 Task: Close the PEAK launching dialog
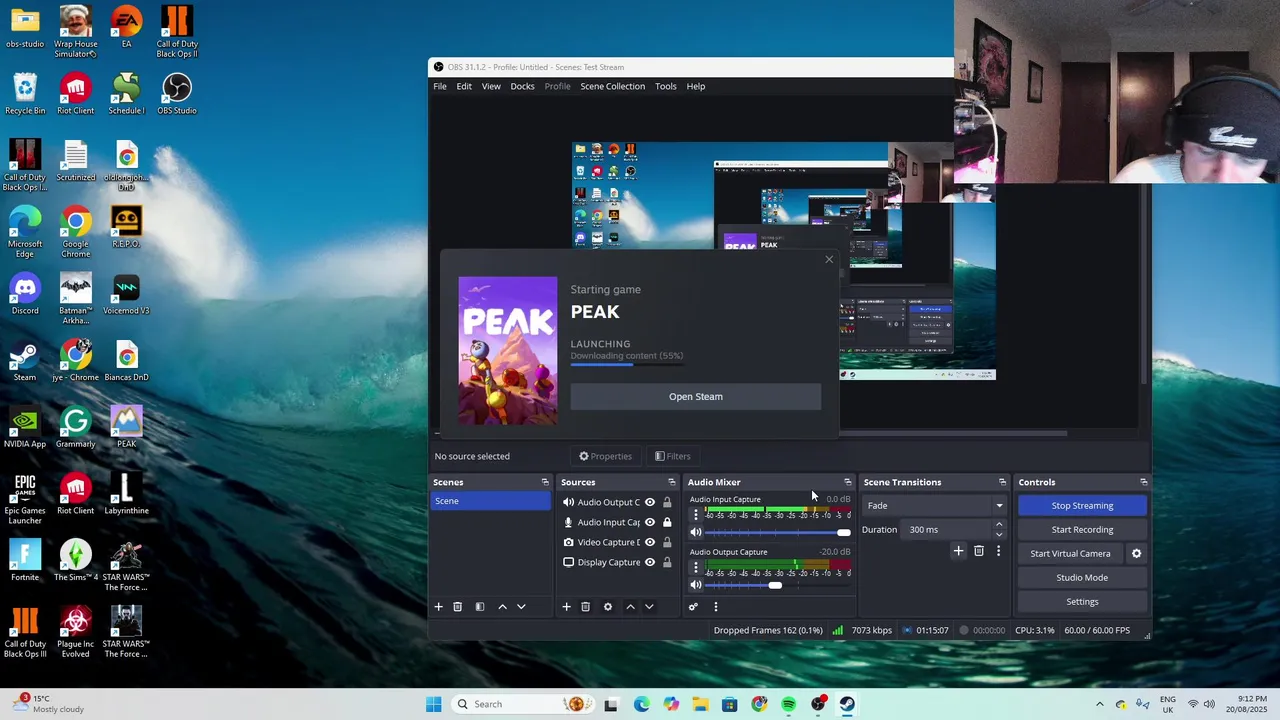tap(829, 260)
